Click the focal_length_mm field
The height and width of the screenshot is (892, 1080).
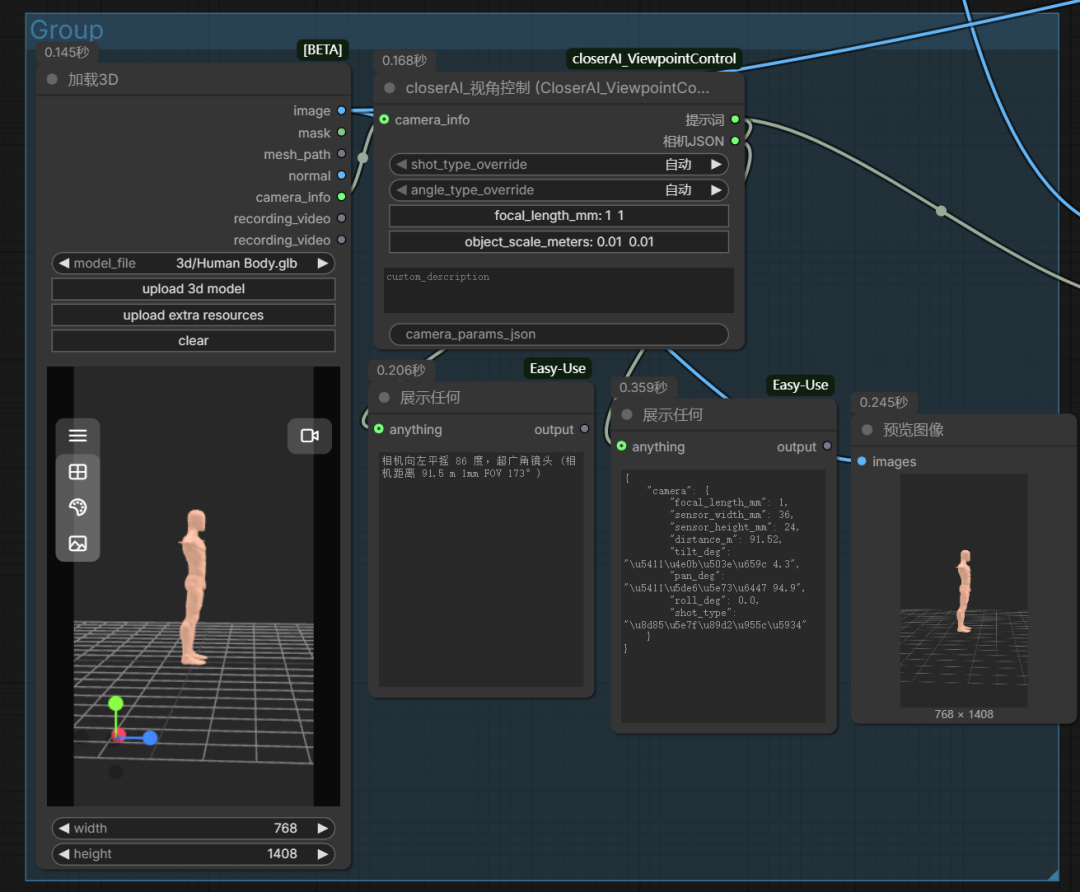(559, 216)
